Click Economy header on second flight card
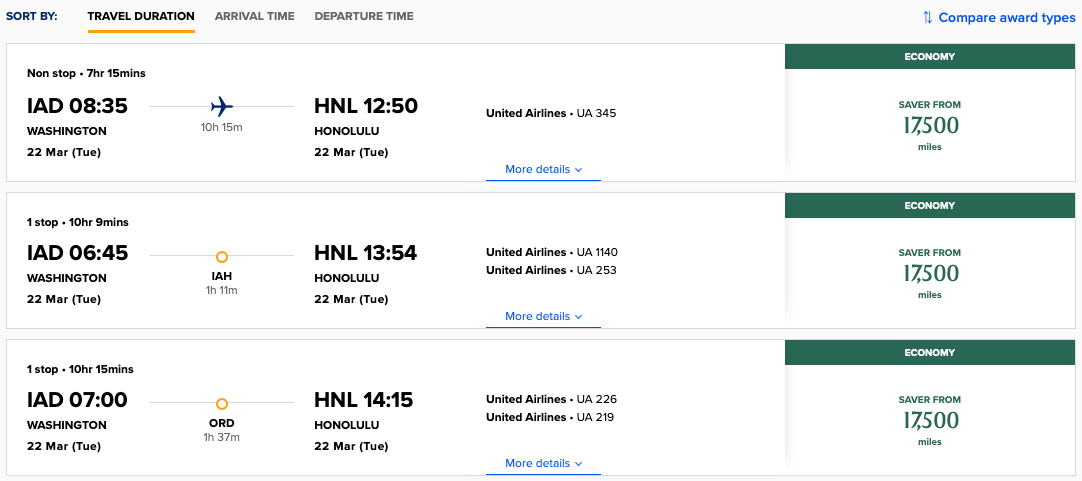The height and width of the screenshot is (481, 1082). coord(929,206)
